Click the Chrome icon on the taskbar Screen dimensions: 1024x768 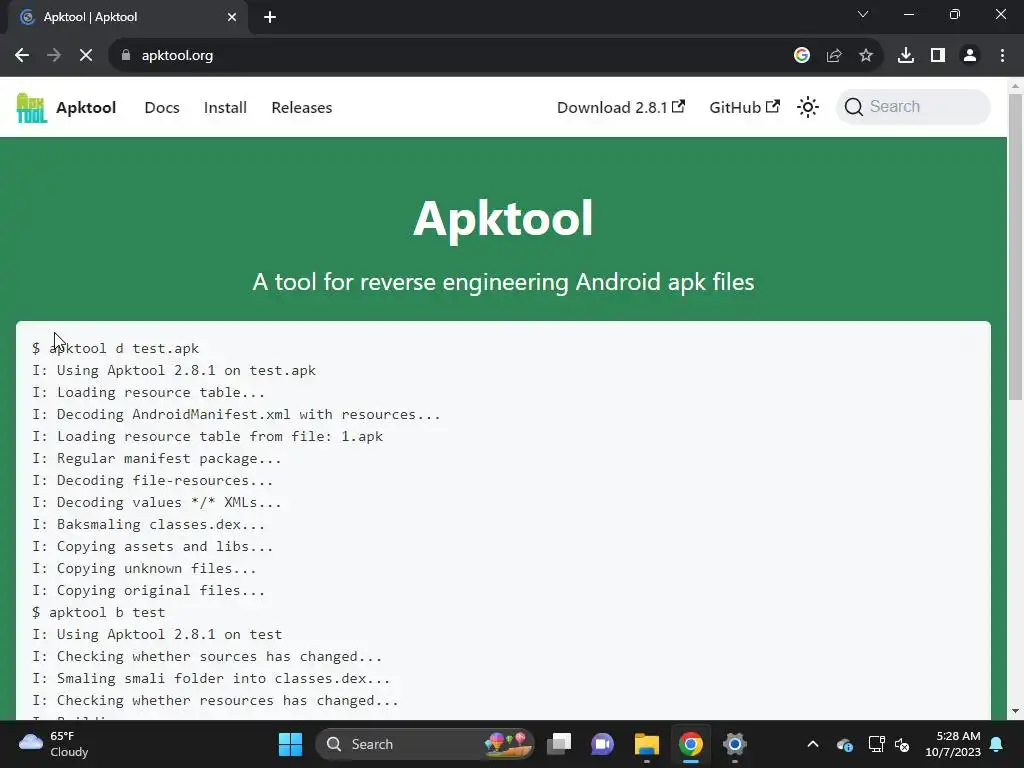(690, 744)
